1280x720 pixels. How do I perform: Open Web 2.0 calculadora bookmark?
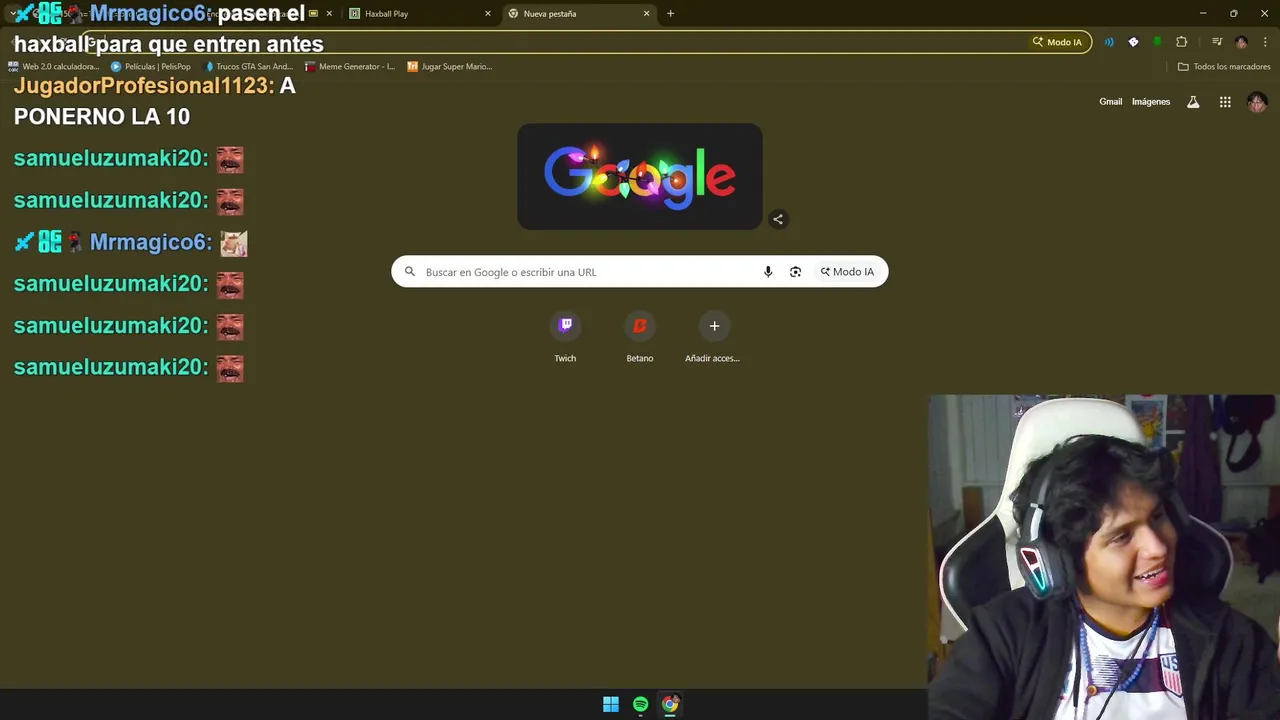pyautogui.click(x=53, y=67)
